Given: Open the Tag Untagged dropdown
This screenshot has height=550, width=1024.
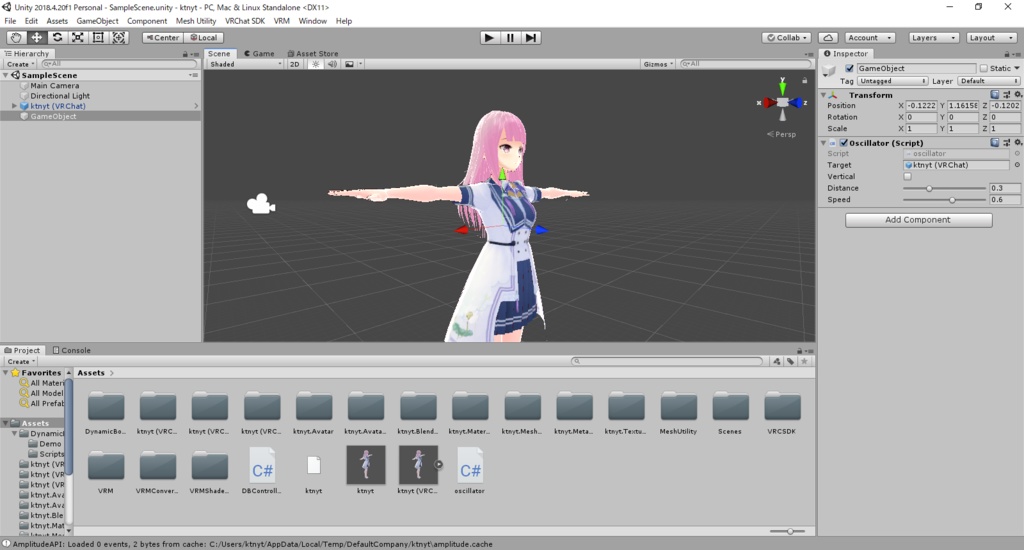Looking at the screenshot, I should coord(892,81).
